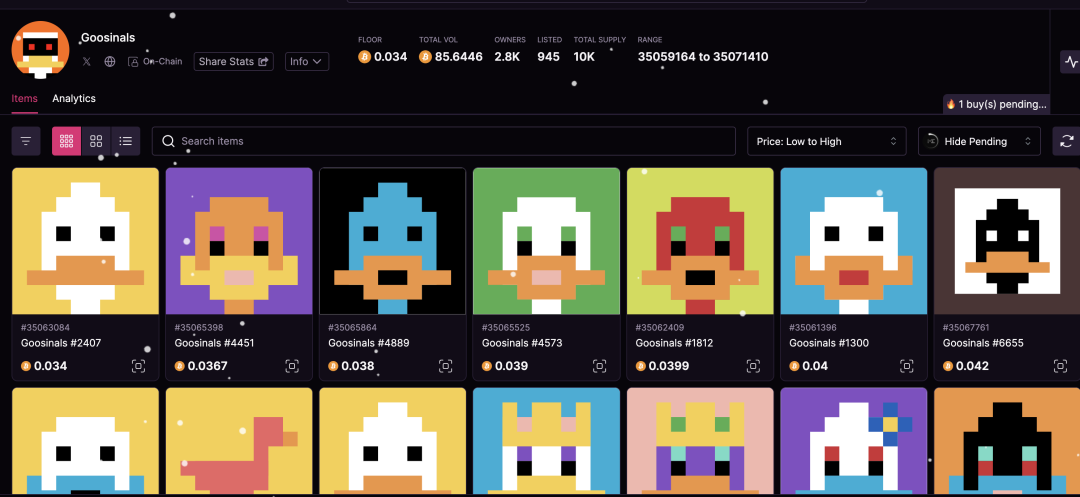The width and height of the screenshot is (1080, 497).
Task: Click the On-Chain indicator icon
Action: 133,61
